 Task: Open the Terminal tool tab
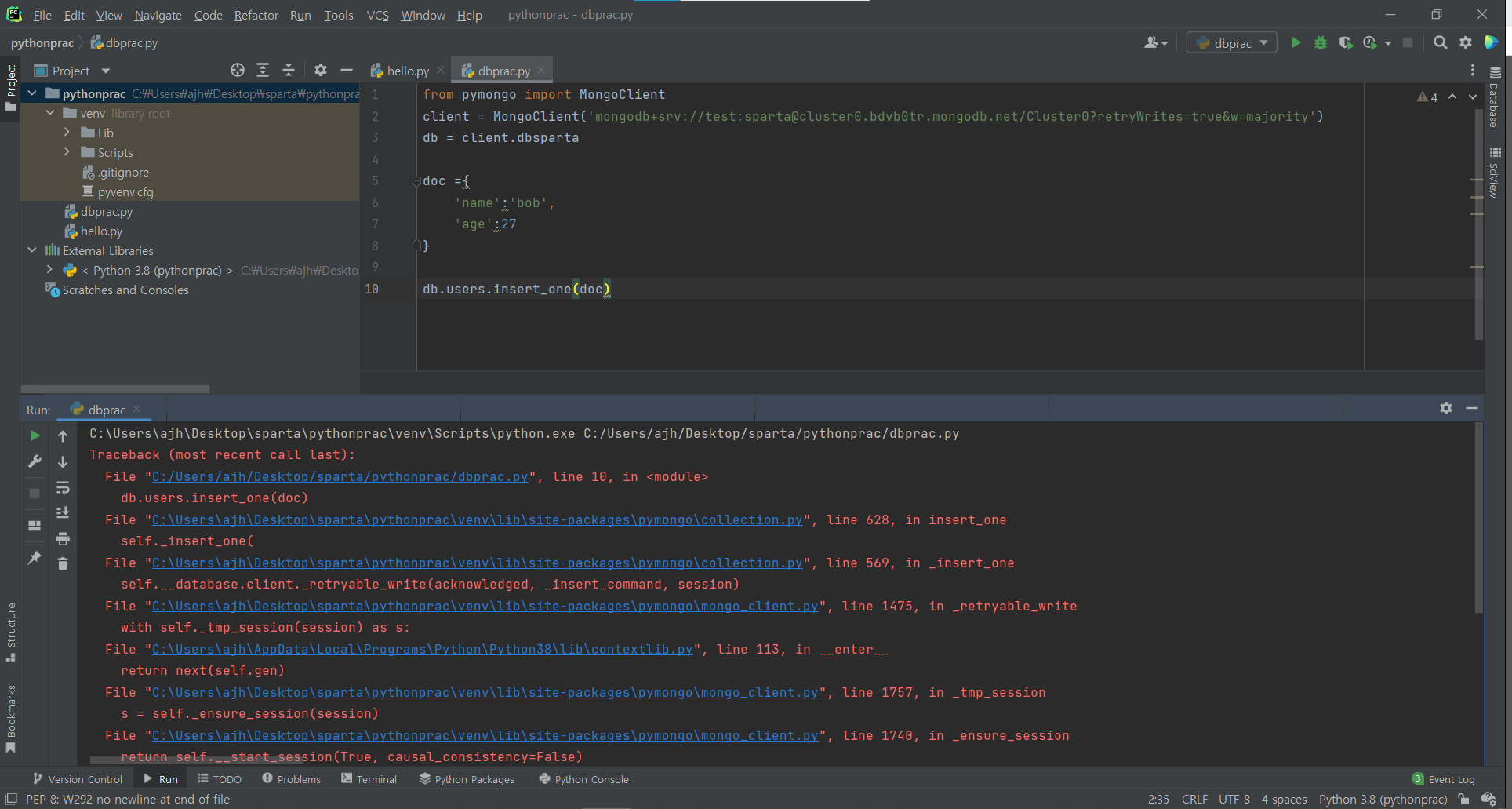tap(369, 779)
